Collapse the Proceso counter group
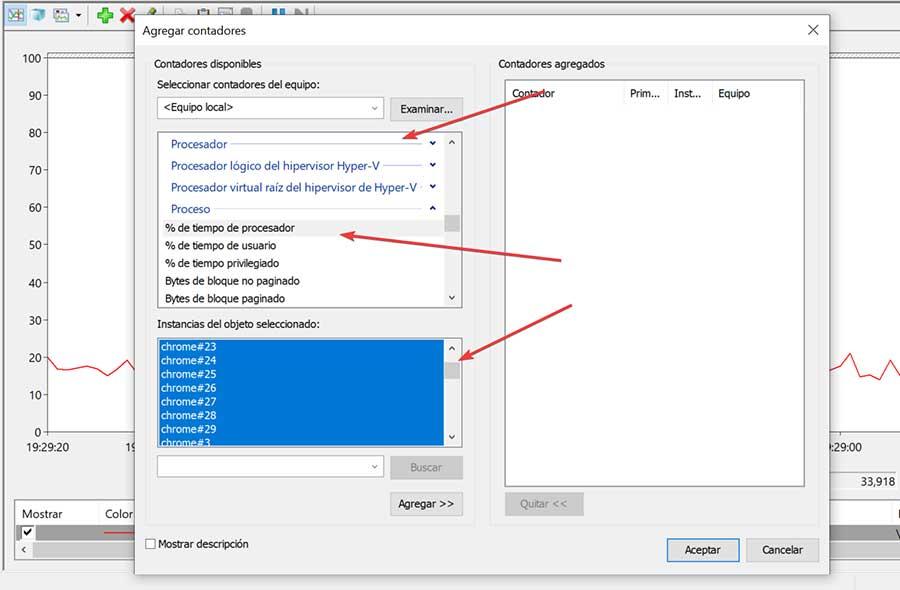 tap(433, 208)
